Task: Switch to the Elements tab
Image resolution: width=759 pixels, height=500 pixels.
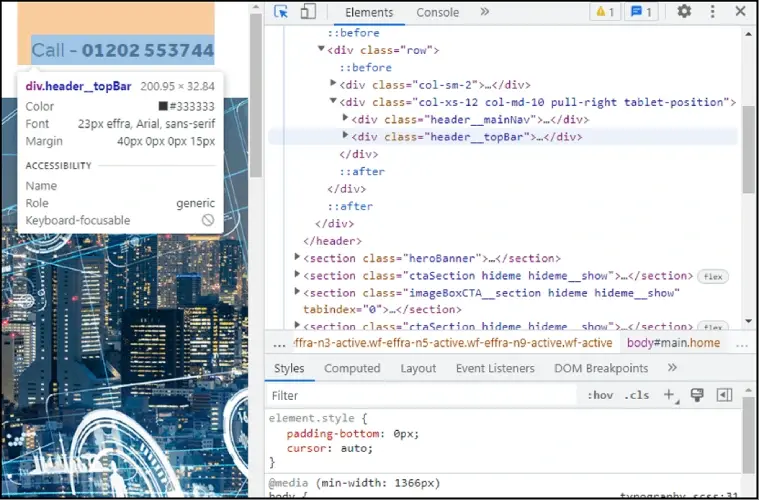Action: [369, 13]
